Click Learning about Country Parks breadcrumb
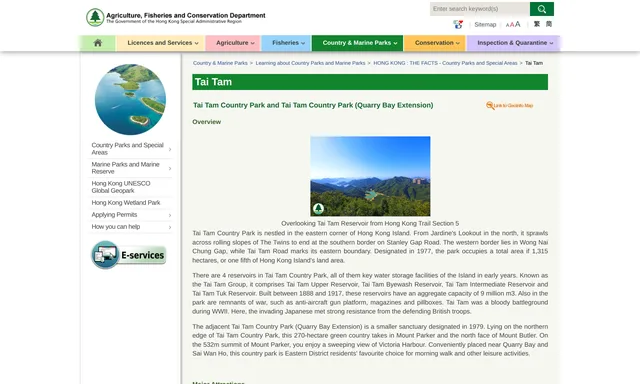Image resolution: width=640 pixels, height=384 pixels. [x=310, y=63]
